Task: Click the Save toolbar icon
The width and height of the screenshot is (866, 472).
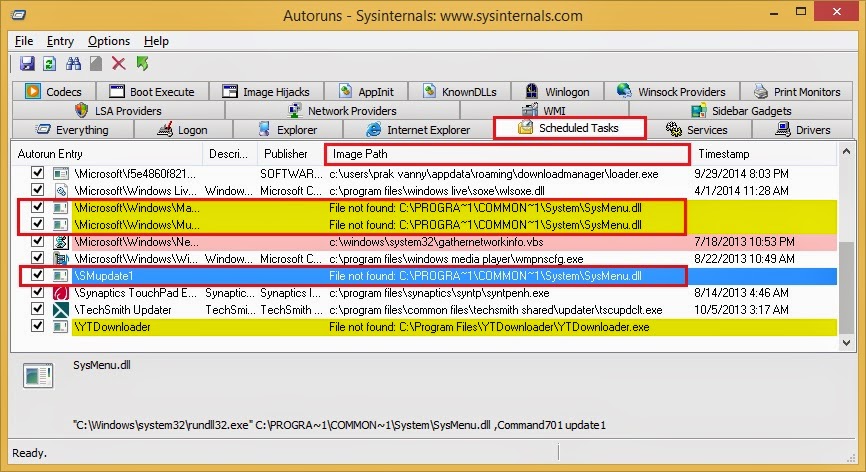Action: pos(27,63)
